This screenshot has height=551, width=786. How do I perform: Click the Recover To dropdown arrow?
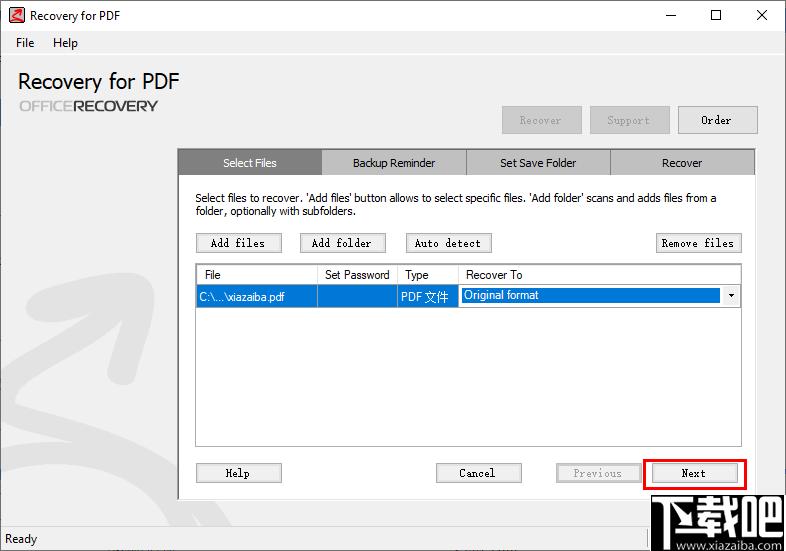tap(731, 295)
